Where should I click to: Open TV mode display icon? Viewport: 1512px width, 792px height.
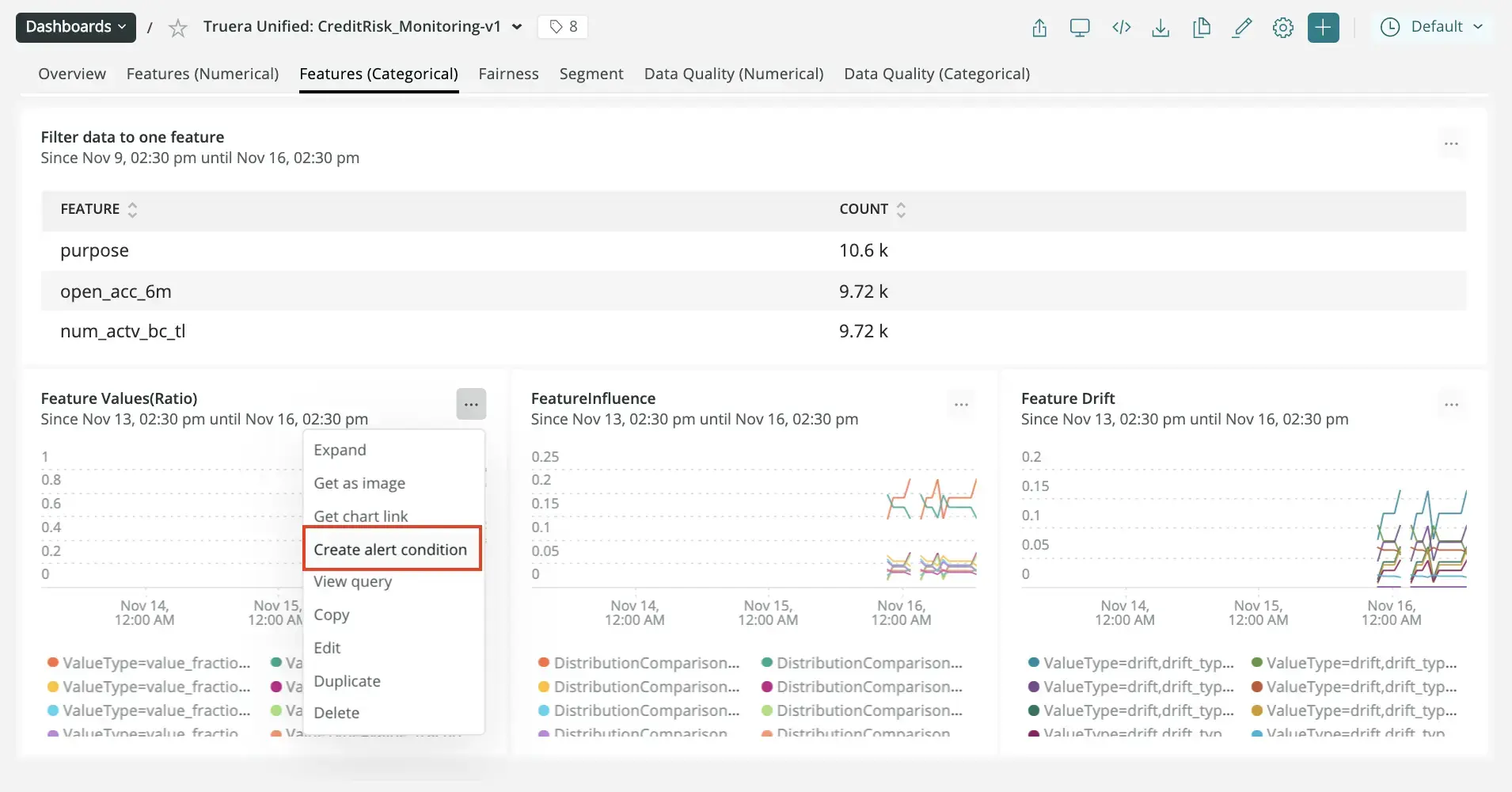tap(1080, 28)
